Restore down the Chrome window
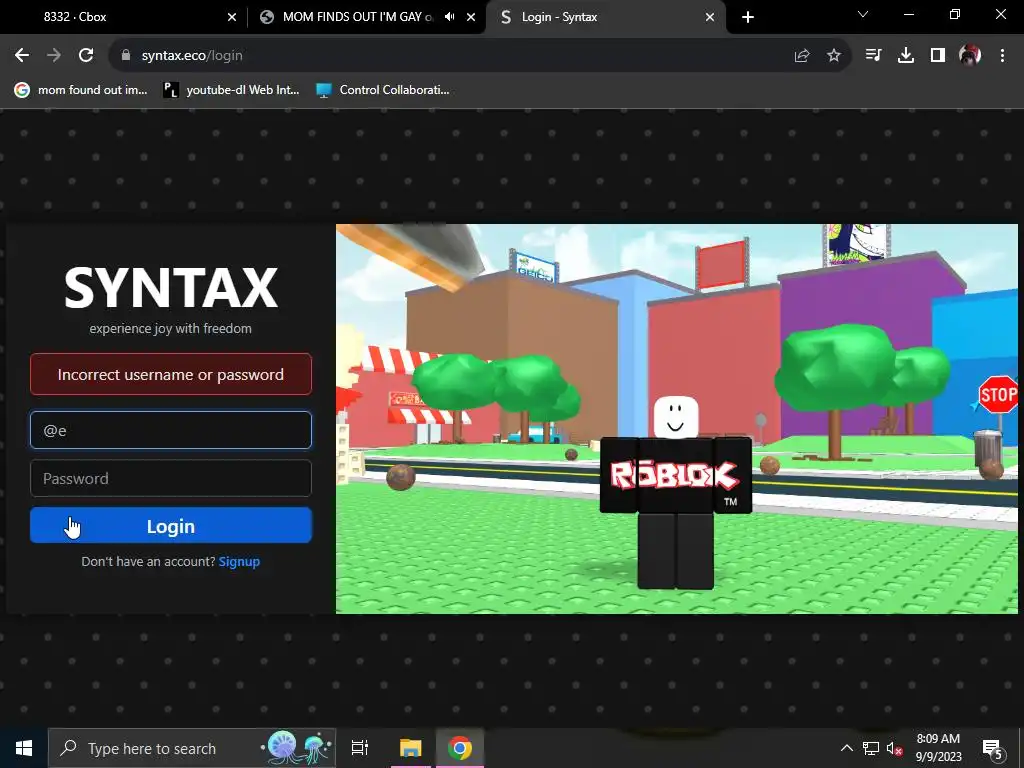Image resolution: width=1024 pixels, height=768 pixels. (955, 14)
